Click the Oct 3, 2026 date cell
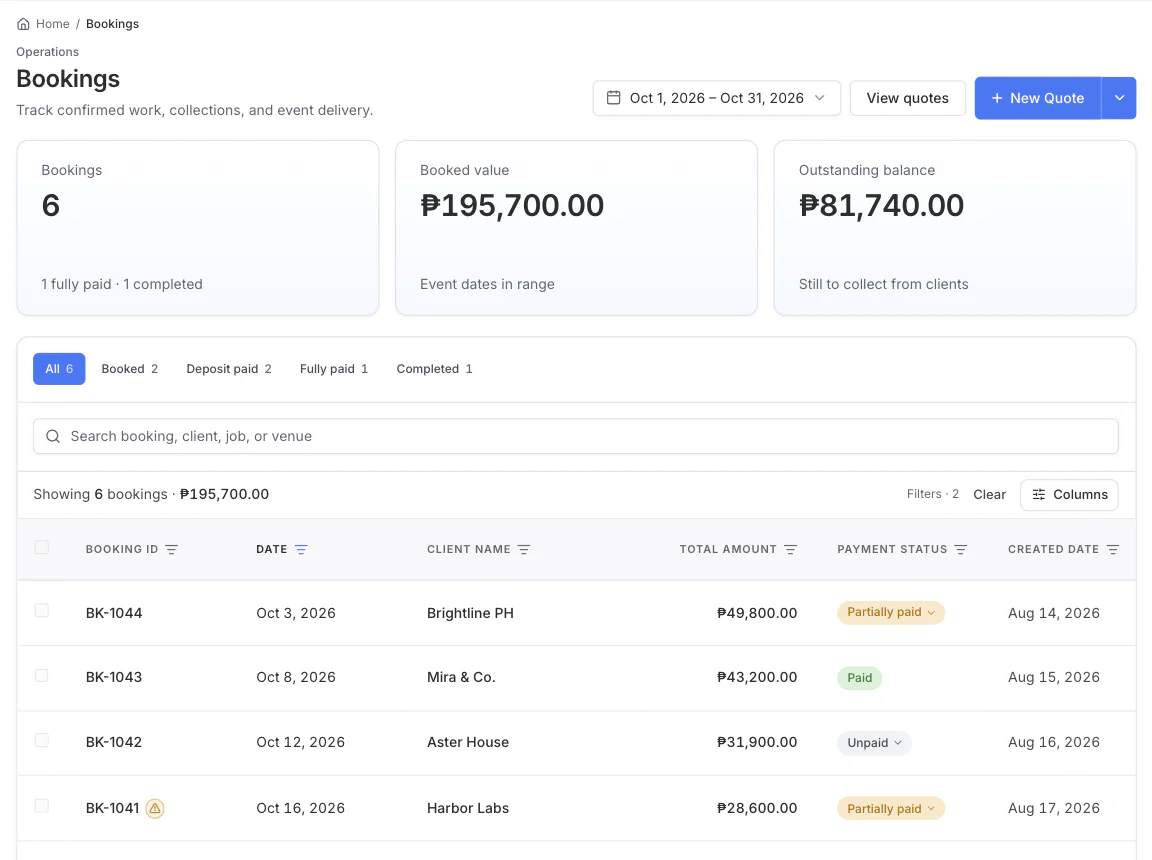This screenshot has width=1152, height=860. click(x=296, y=613)
